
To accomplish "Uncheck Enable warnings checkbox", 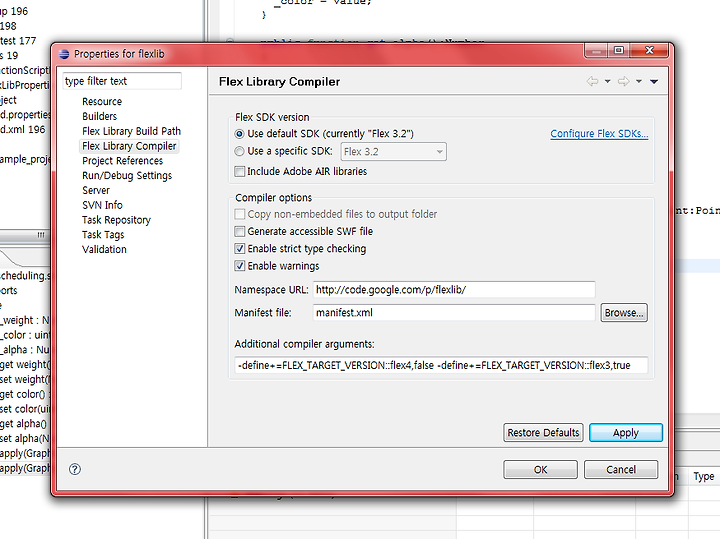I will 240,266.
